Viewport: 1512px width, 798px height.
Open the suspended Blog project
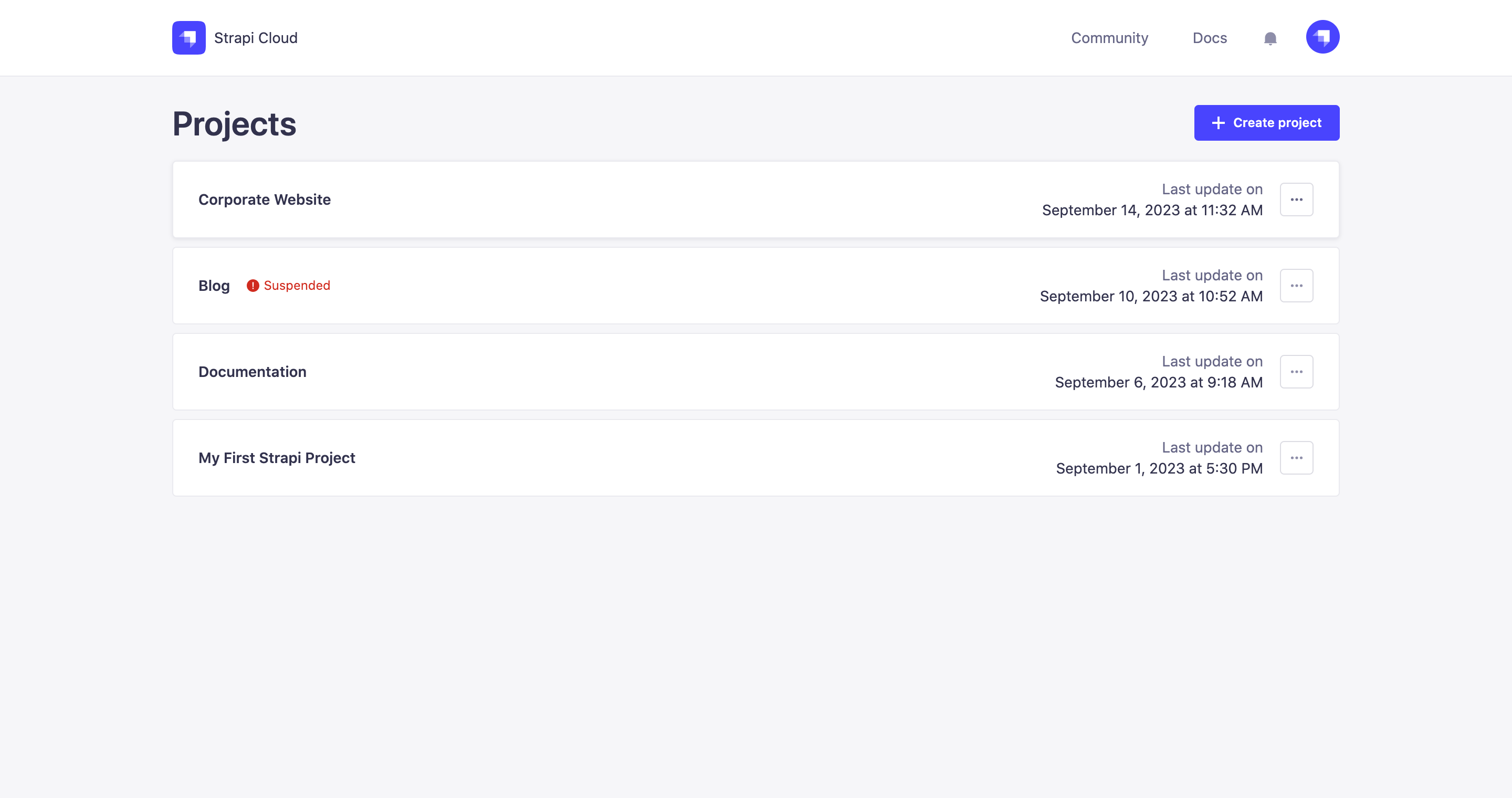click(214, 285)
